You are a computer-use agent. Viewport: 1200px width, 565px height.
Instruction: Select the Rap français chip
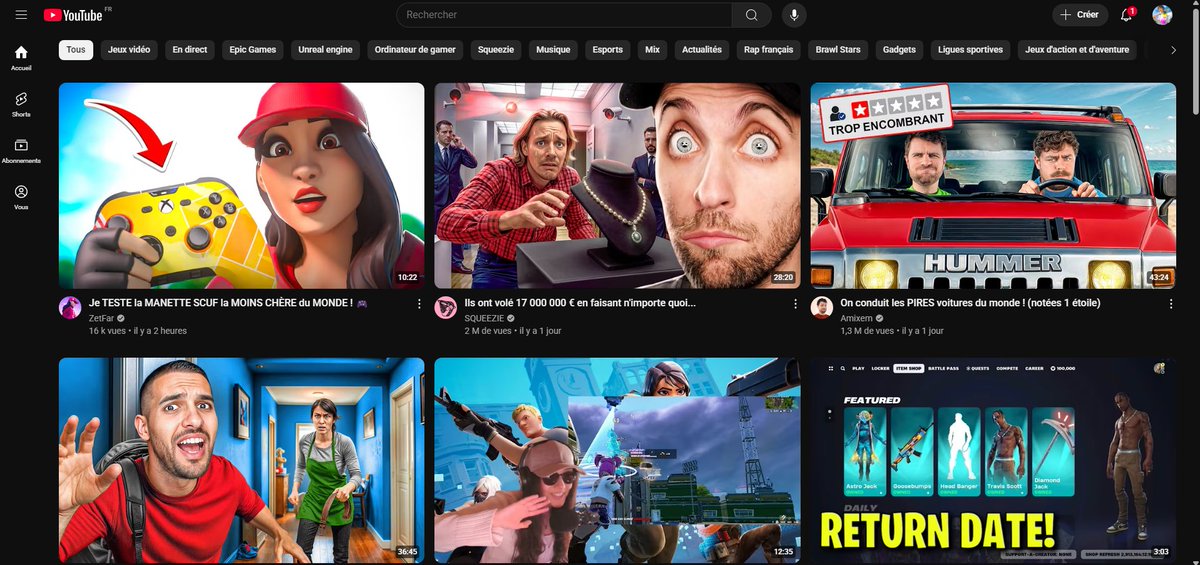coord(769,49)
